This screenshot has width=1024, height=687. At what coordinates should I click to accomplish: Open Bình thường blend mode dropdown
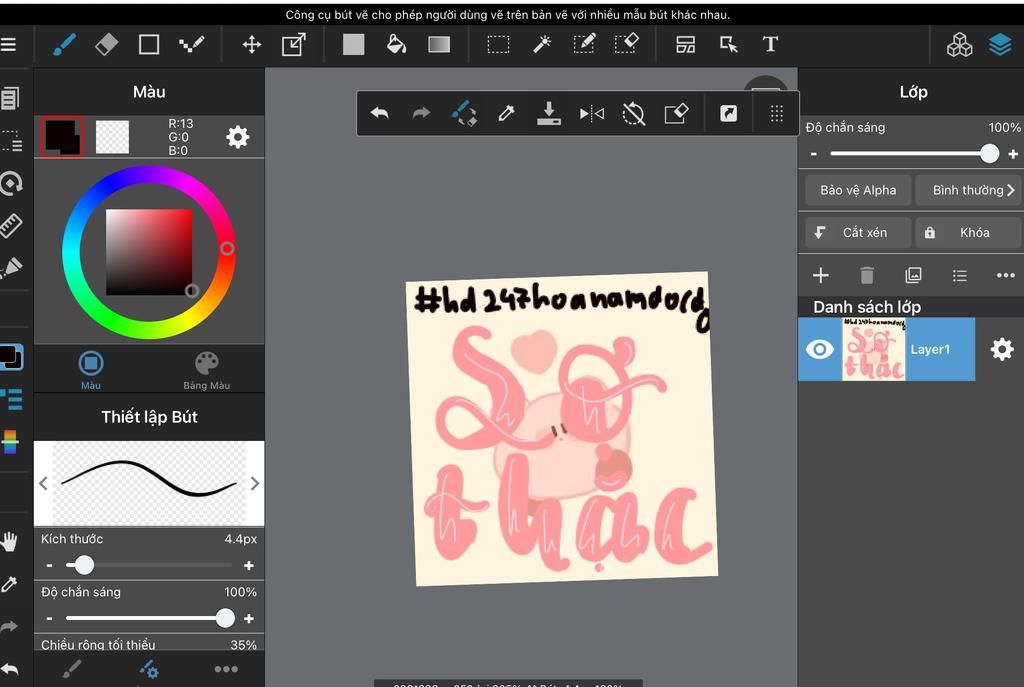tap(969, 190)
